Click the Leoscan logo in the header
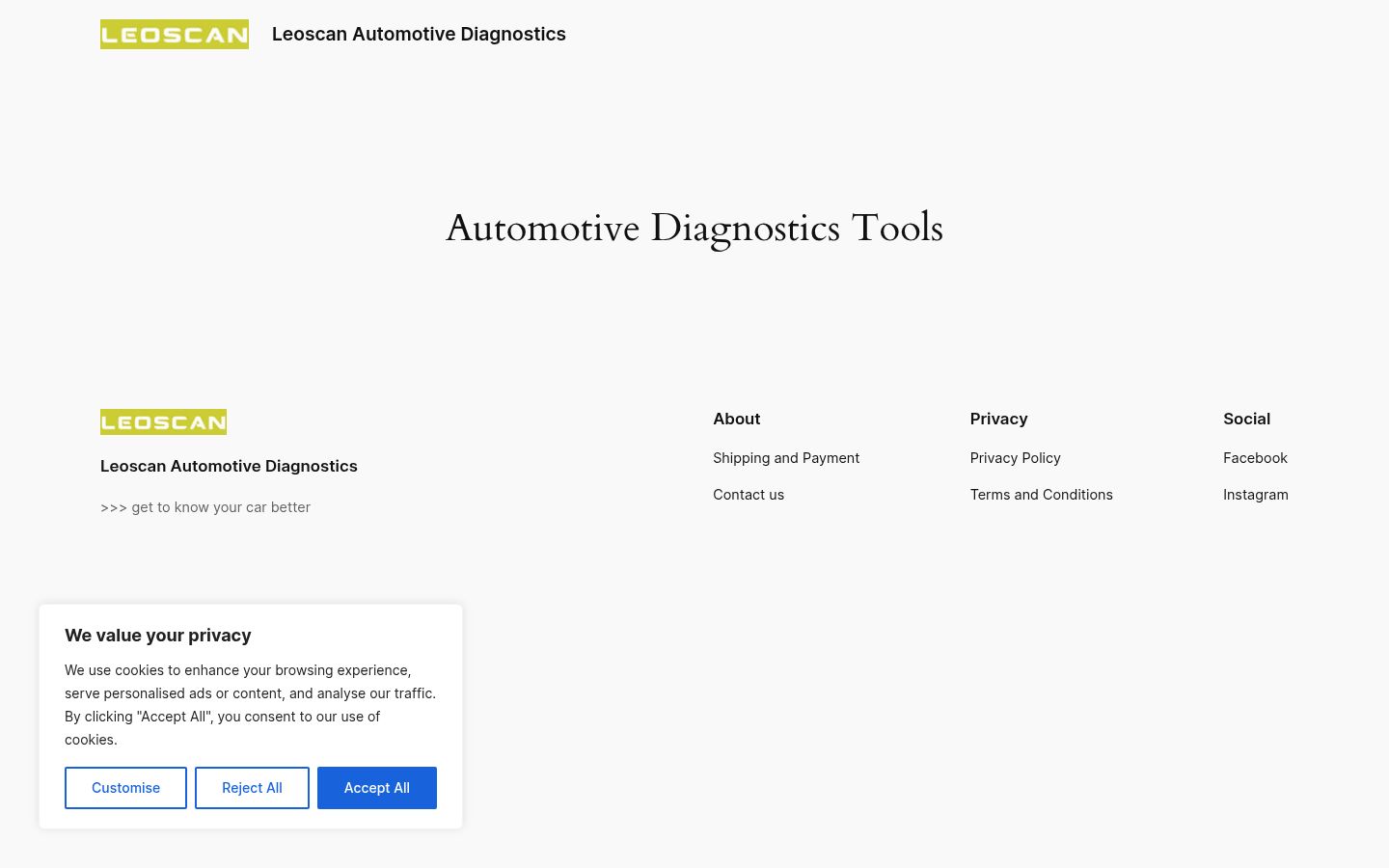1389x868 pixels. (x=175, y=34)
